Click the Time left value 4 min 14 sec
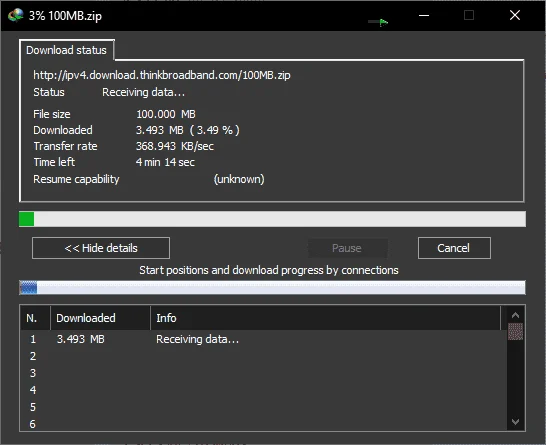The width and height of the screenshot is (546, 445). pyautogui.click(x=165, y=162)
